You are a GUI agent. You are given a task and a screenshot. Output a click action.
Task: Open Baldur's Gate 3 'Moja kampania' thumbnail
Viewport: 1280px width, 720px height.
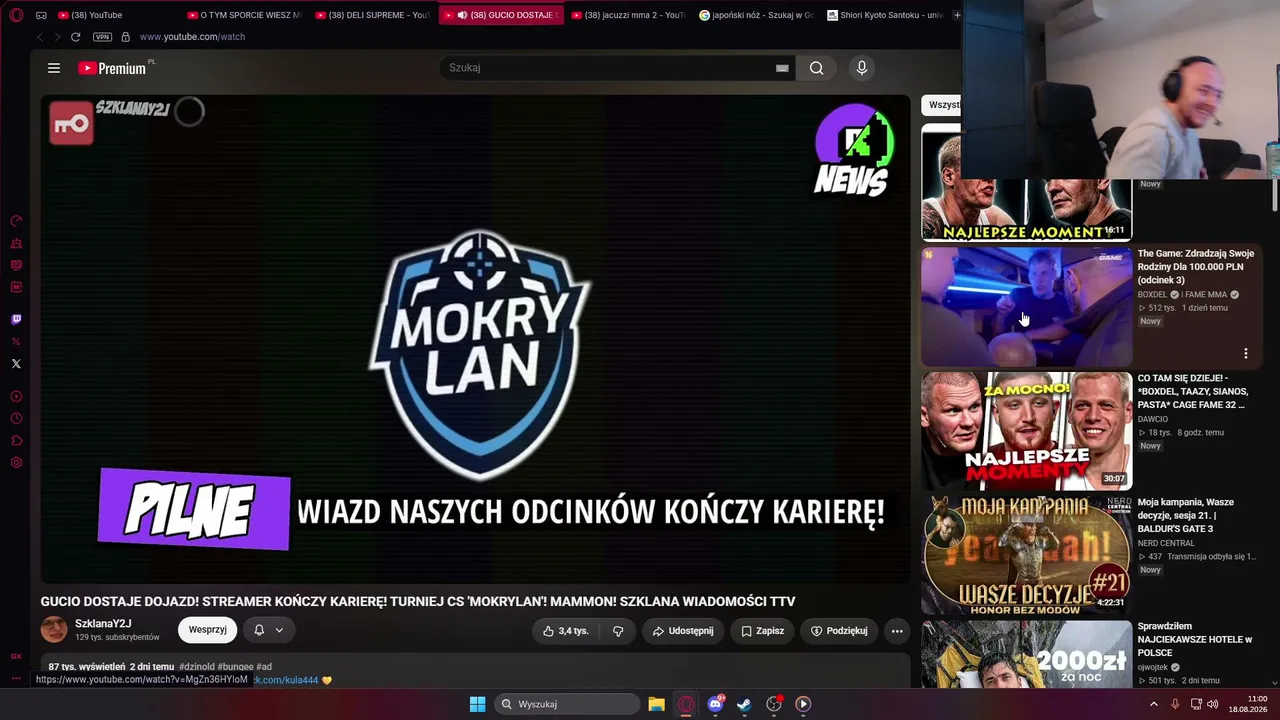tap(1026, 555)
